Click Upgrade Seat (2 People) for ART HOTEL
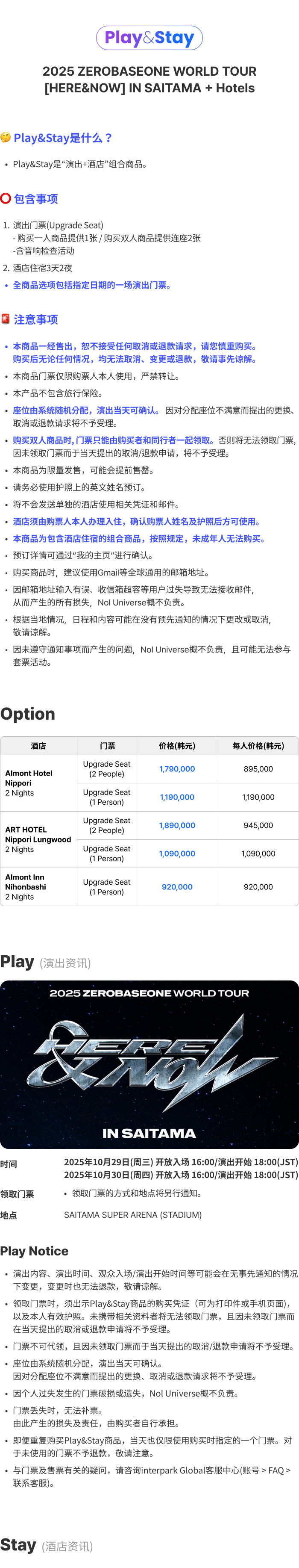 click(x=107, y=825)
